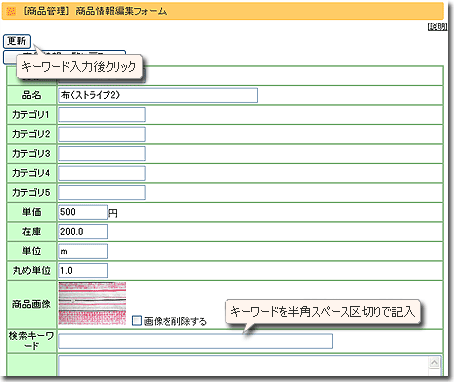The height and width of the screenshot is (382, 454).
Task: Focus the カテゴリ5 input field
Action: click(x=102, y=192)
